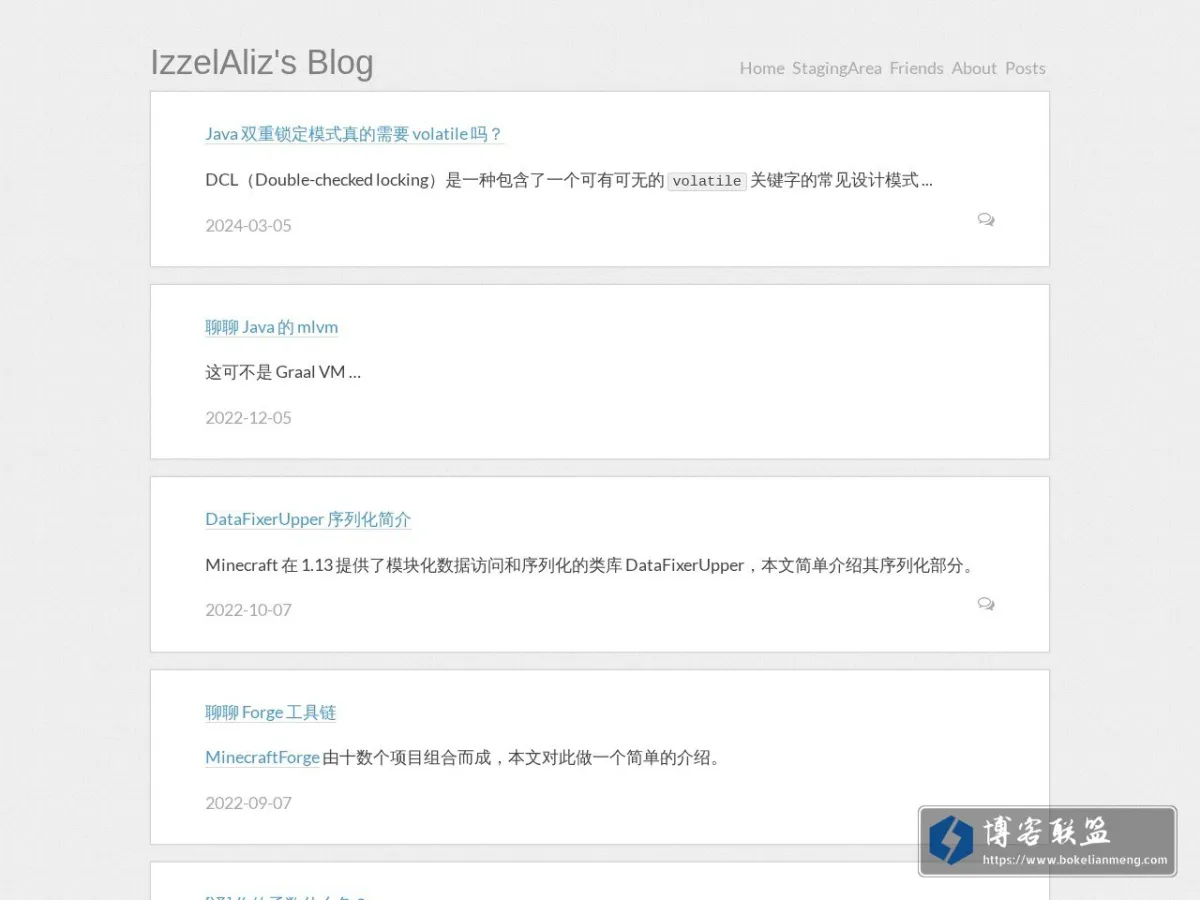The width and height of the screenshot is (1200, 900).
Task: Click the date 2022-09-07
Action: 249,802
